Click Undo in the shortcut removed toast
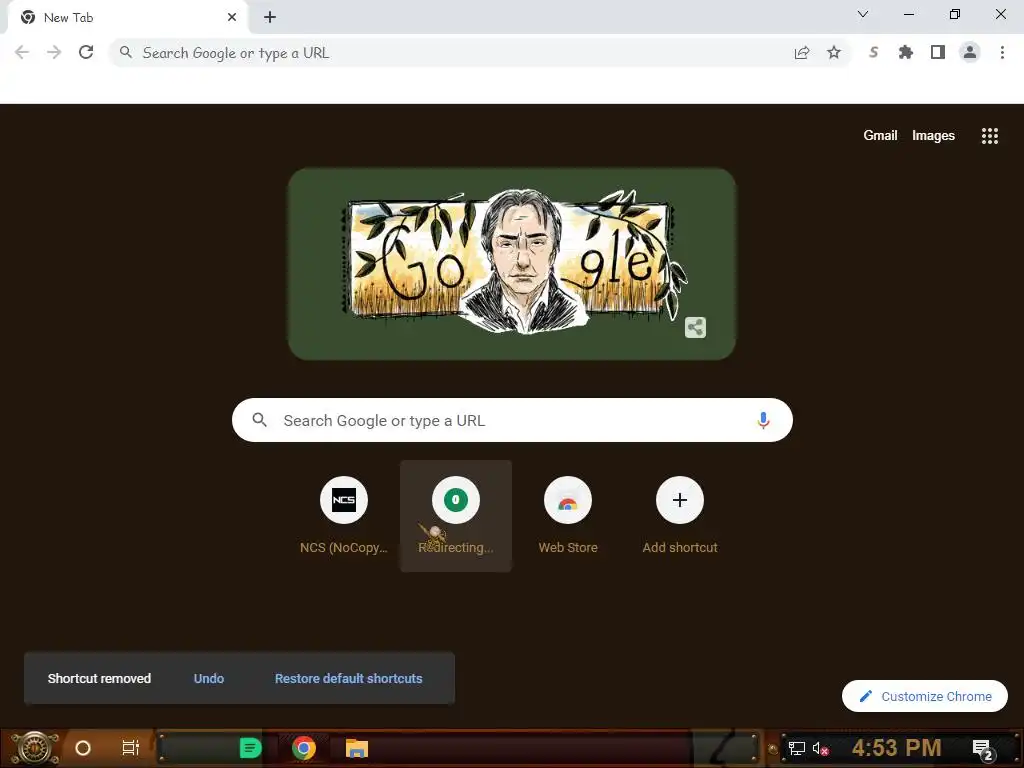 point(209,679)
